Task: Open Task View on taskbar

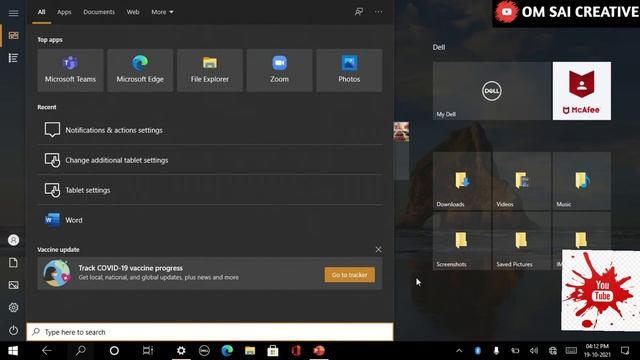Action: [x=148, y=351]
